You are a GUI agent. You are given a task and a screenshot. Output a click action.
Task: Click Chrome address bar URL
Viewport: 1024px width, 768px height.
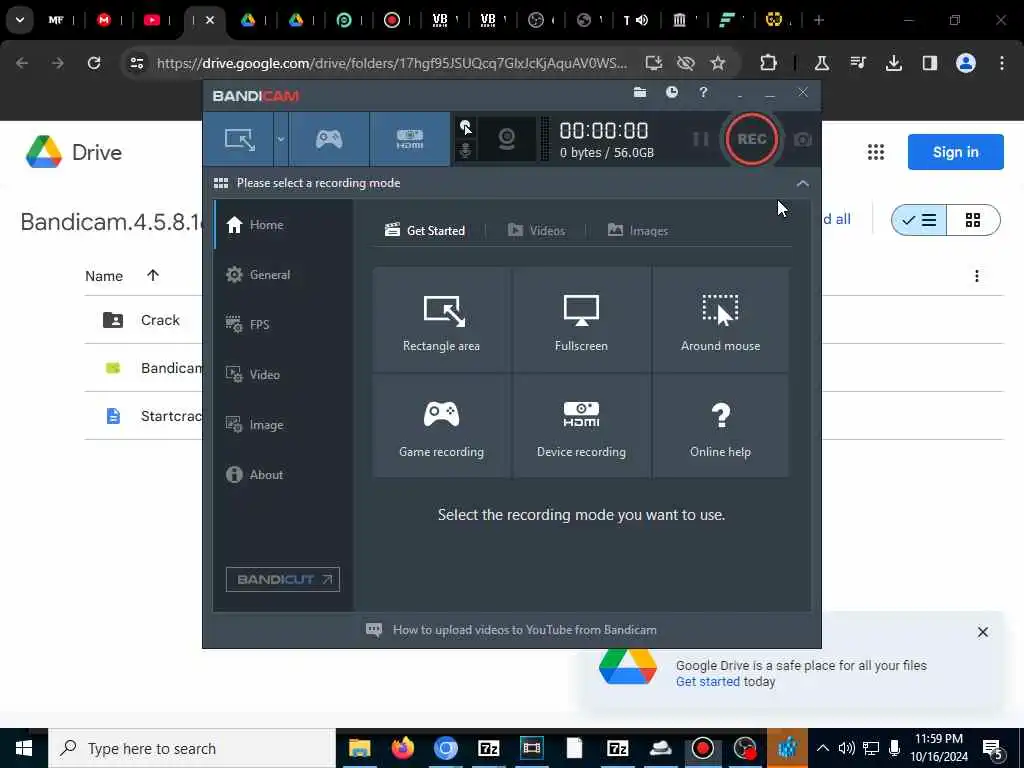click(392, 63)
